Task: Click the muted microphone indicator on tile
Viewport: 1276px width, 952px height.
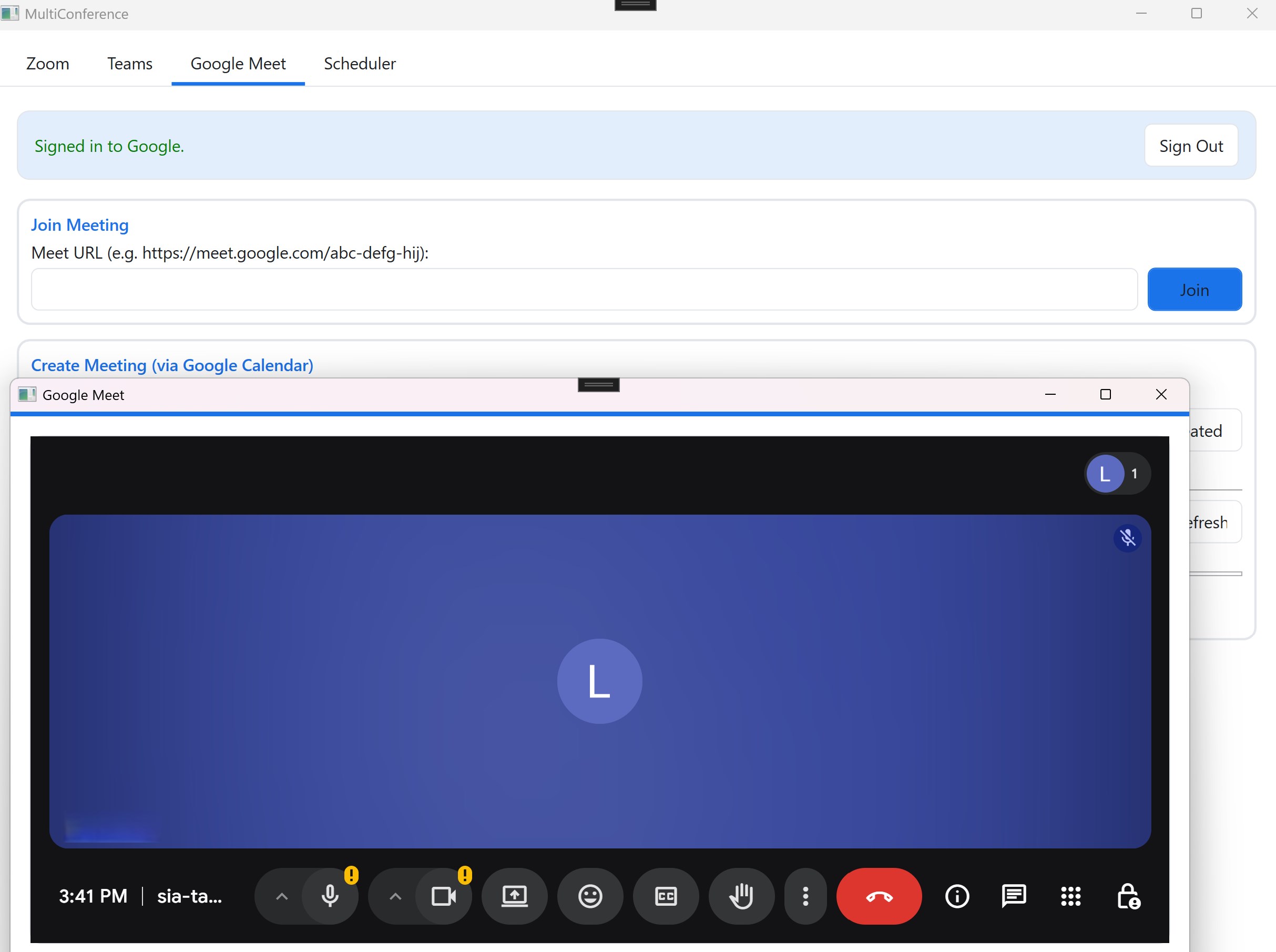Action: [1127, 538]
